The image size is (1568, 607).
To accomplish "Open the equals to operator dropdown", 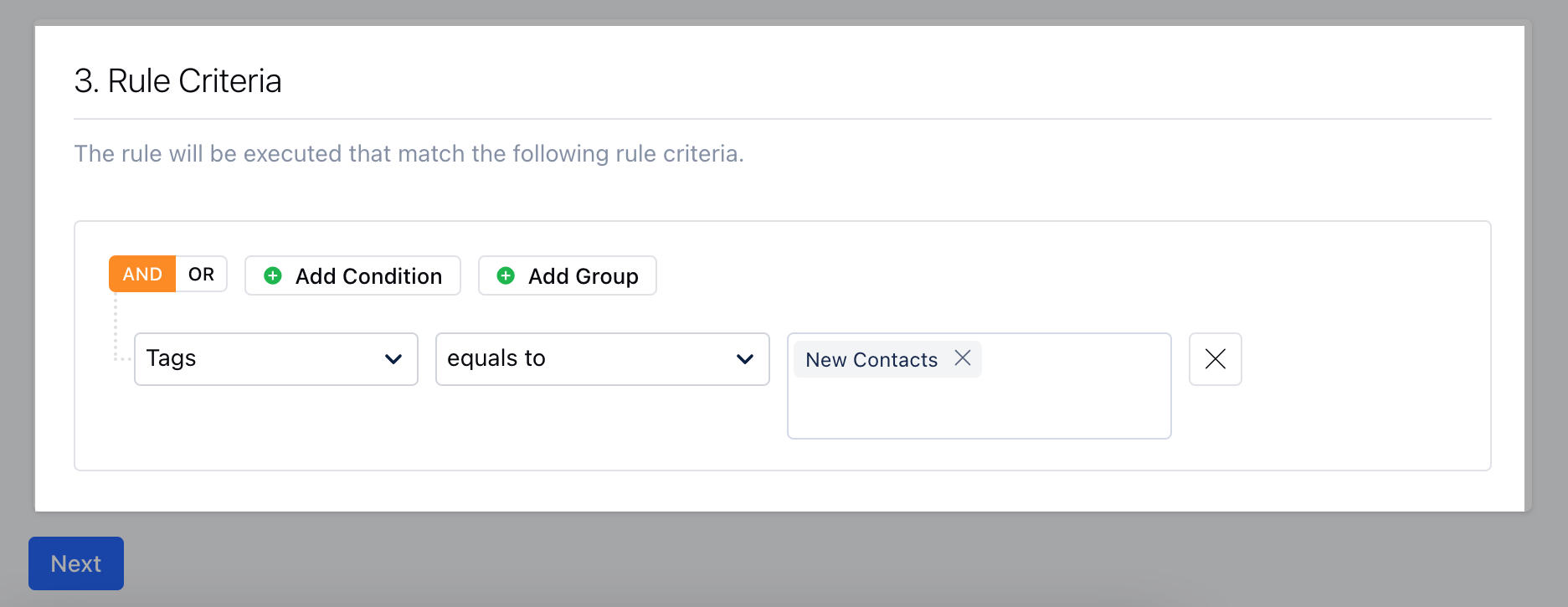I will [x=603, y=359].
